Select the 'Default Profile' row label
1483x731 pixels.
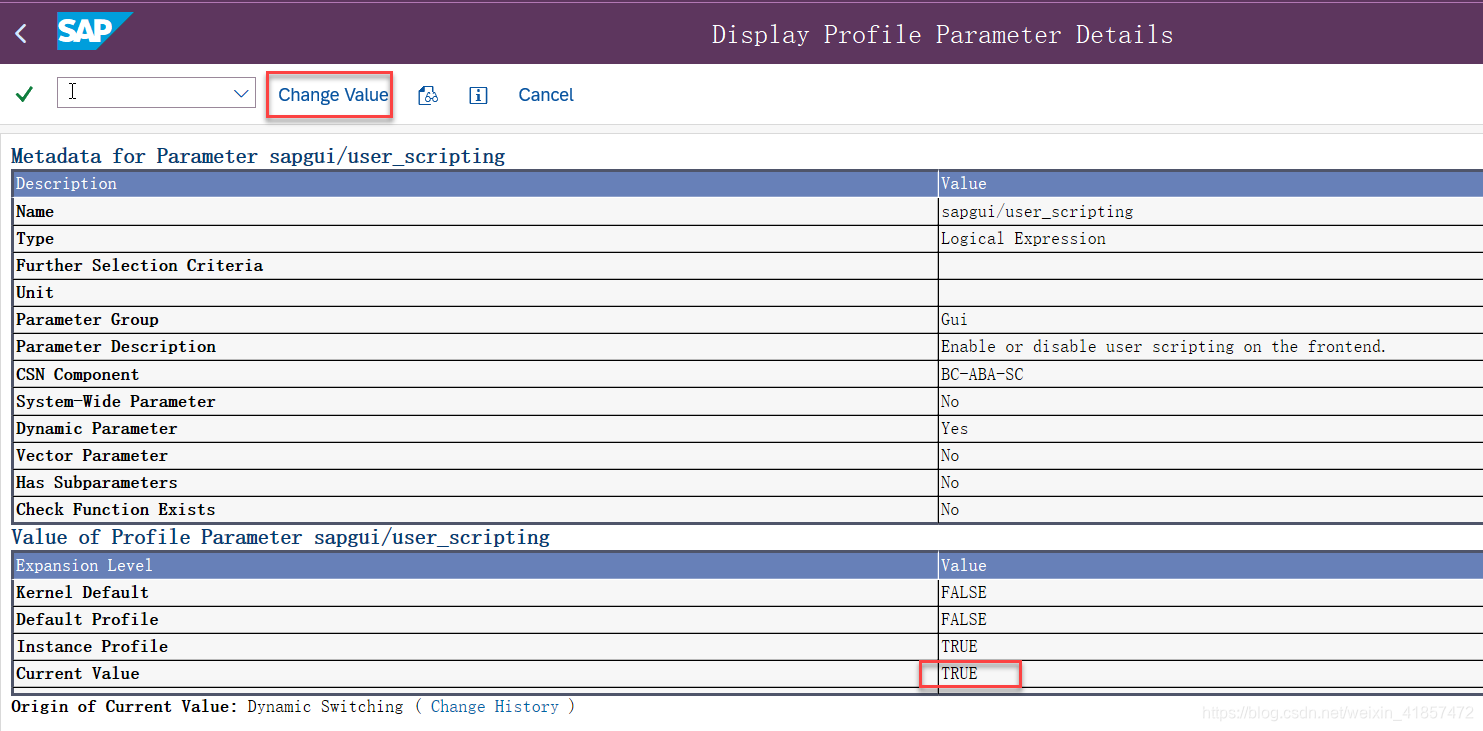87,619
